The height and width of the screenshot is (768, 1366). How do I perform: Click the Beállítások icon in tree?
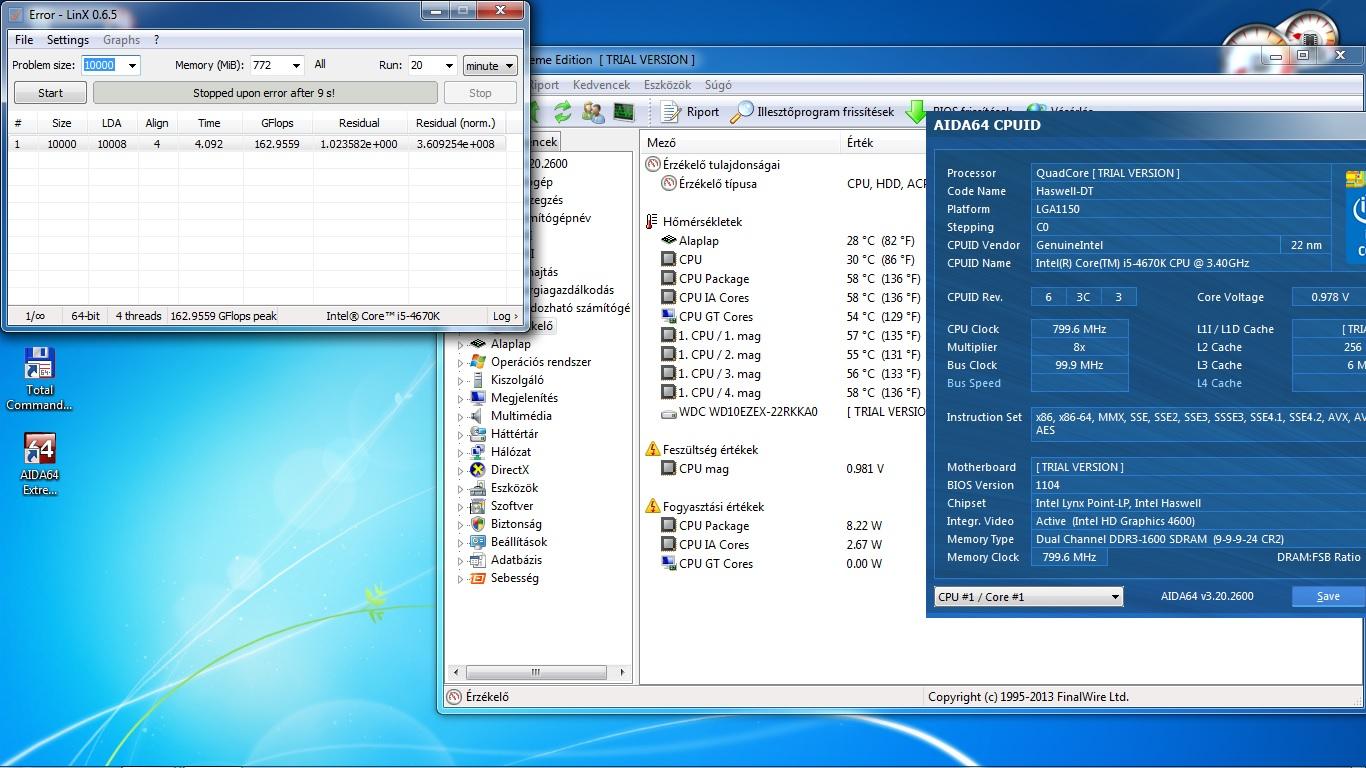tap(477, 542)
